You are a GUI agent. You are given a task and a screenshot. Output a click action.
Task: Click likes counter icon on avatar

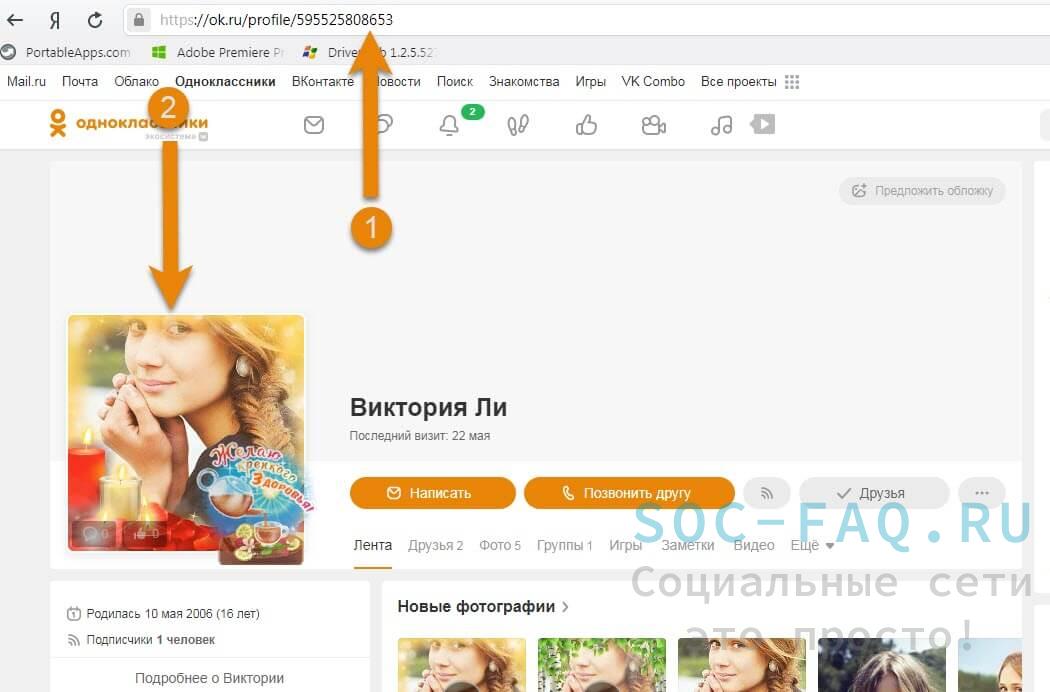pos(145,534)
